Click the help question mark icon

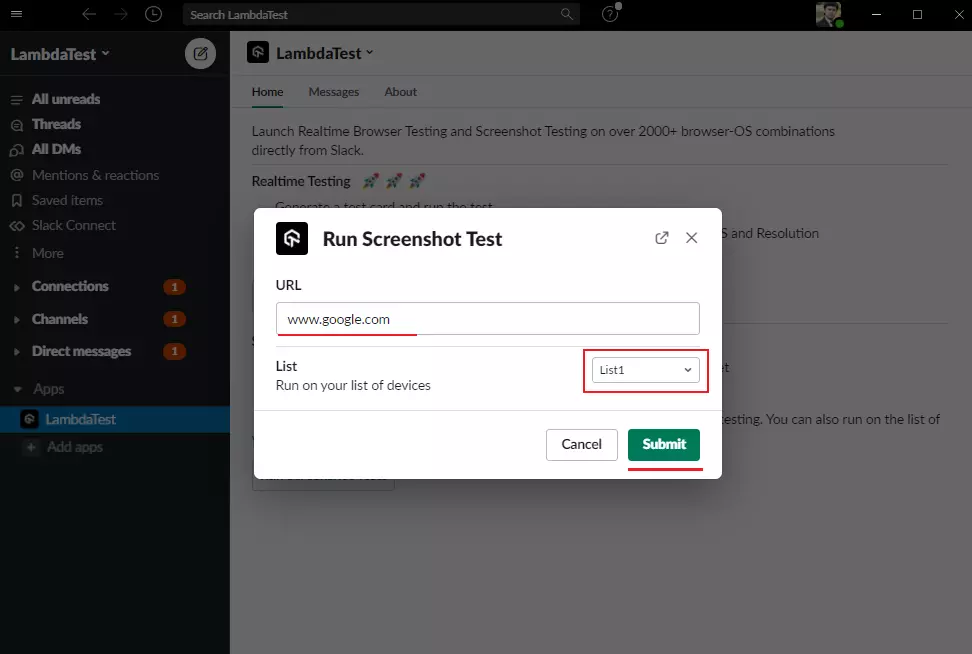point(610,14)
